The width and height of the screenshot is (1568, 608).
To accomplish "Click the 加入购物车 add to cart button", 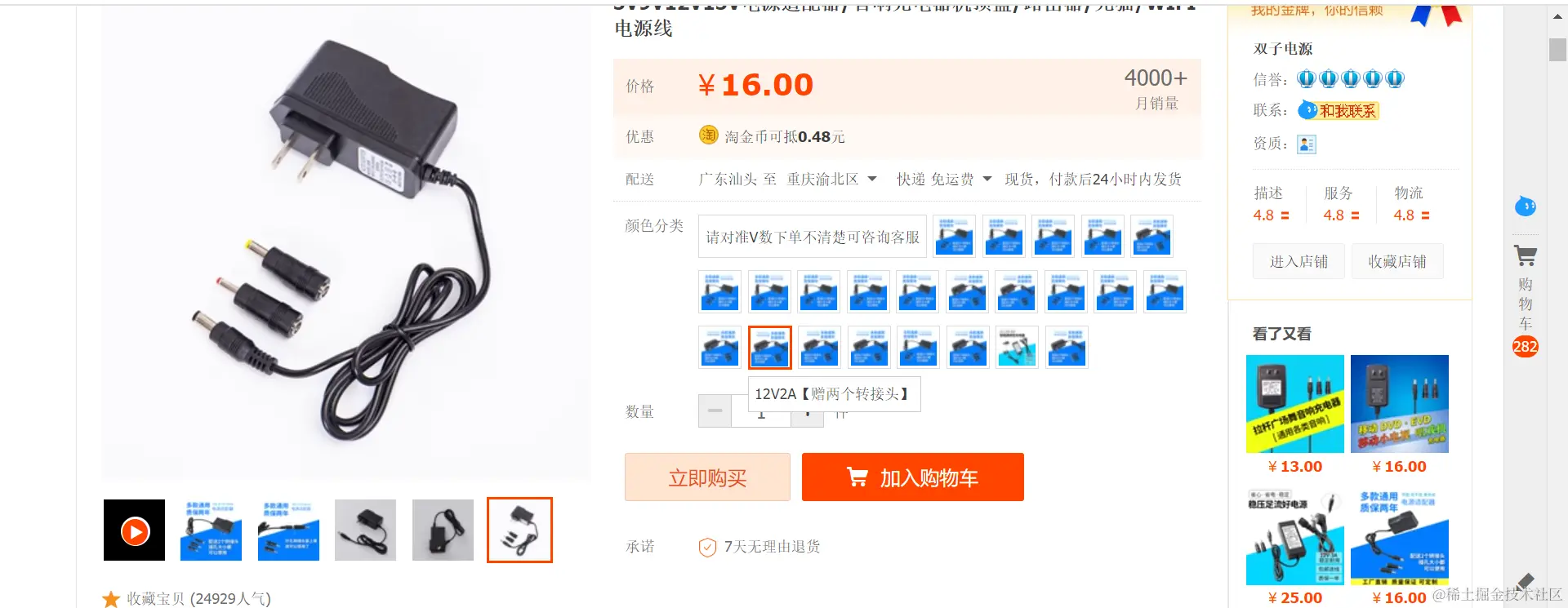I will pyautogui.click(x=913, y=477).
